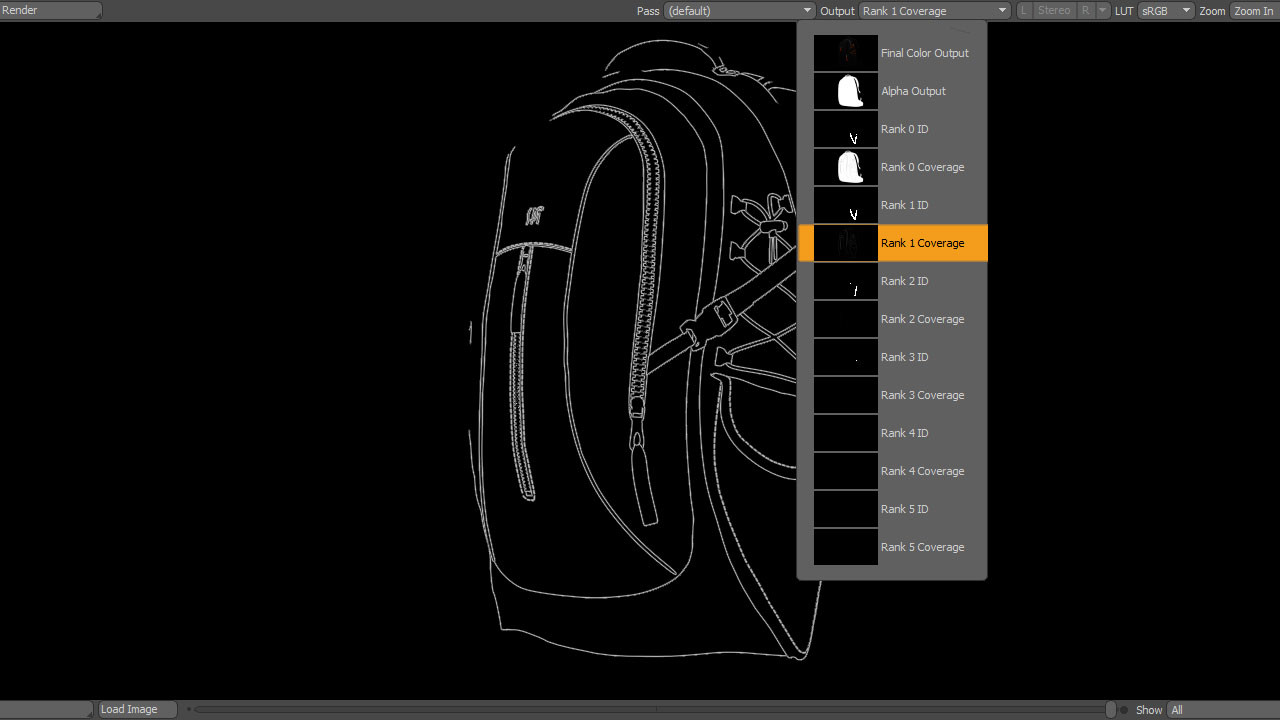Screen dimensions: 1280x720
Task: Toggle the R right-eye view
Action: (1086, 10)
